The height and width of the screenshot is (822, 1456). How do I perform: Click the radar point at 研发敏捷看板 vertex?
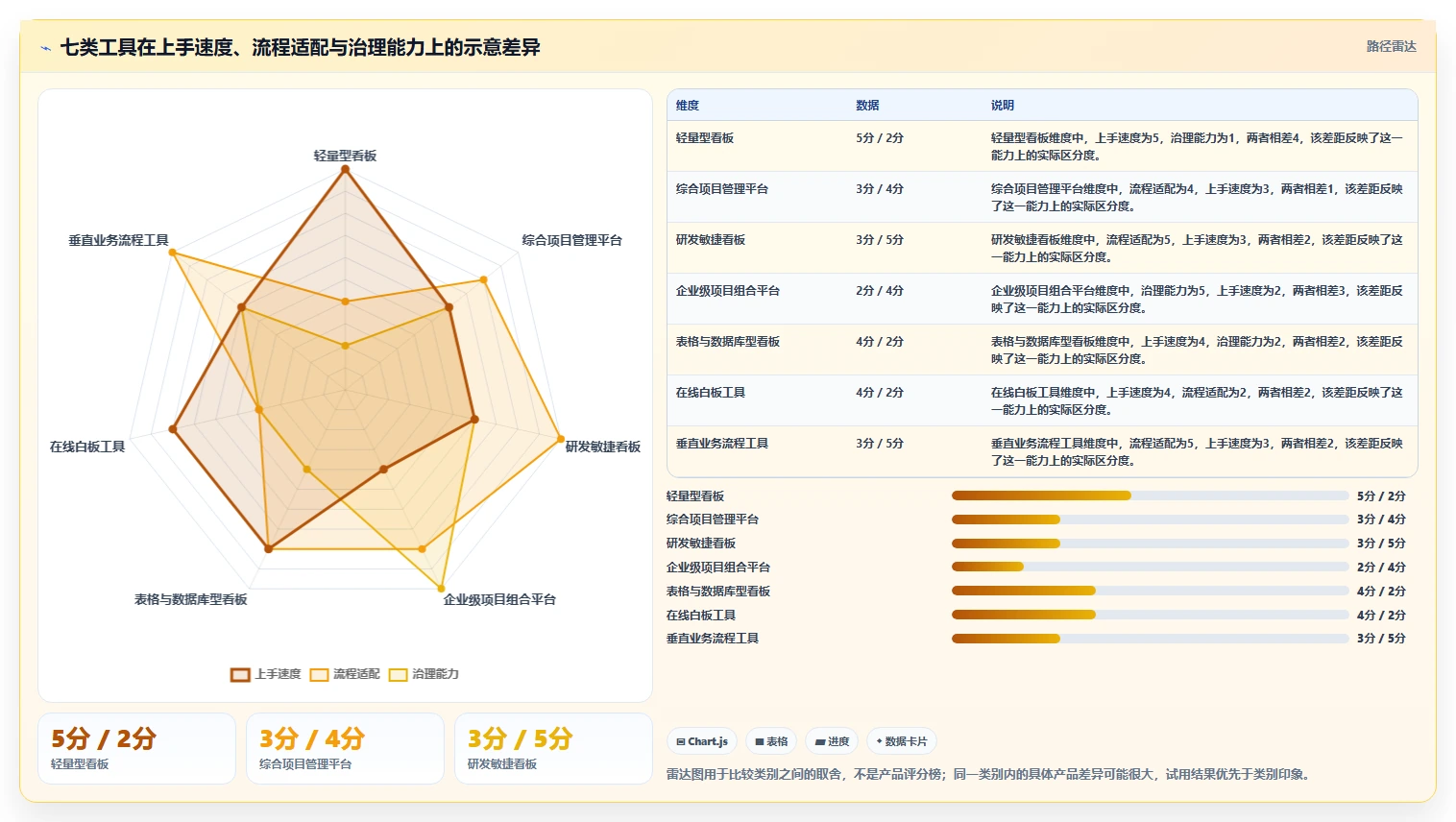(x=562, y=439)
